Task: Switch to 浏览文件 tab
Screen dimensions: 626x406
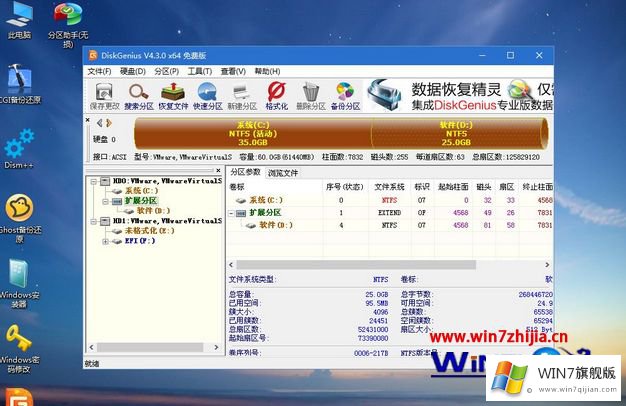Action: [x=283, y=173]
